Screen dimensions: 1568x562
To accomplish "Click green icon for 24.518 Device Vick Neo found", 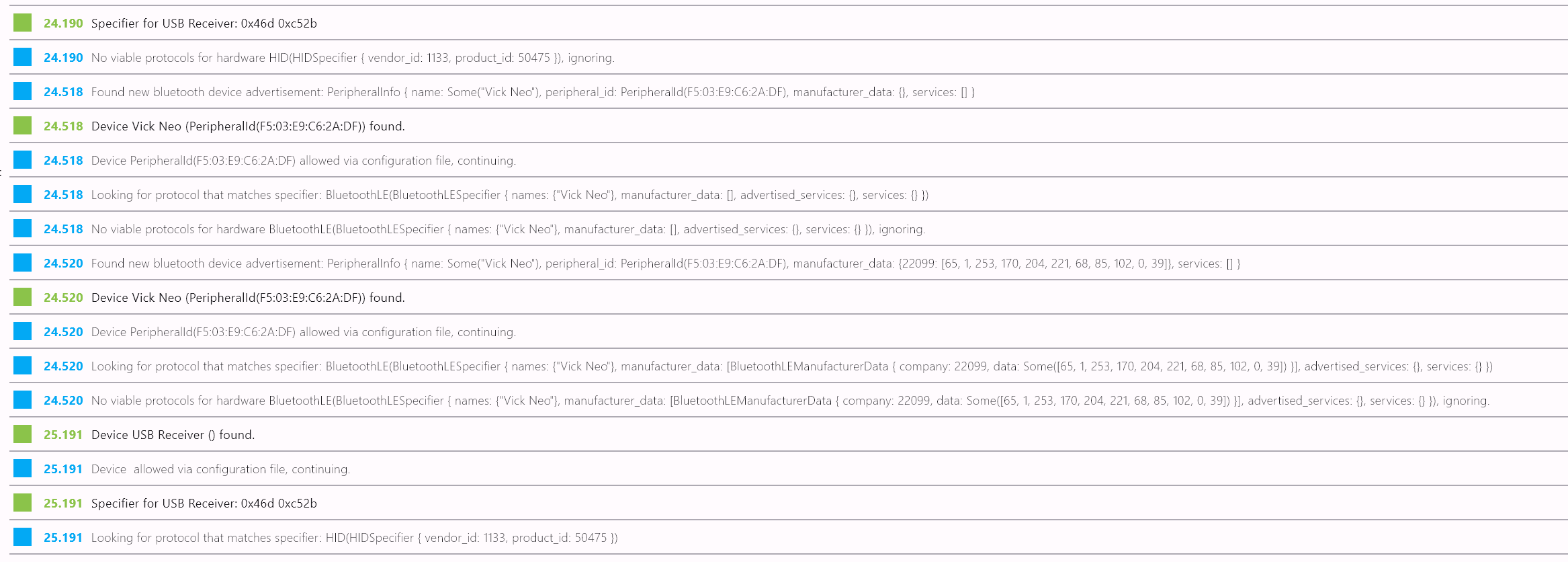I will [x=22, y=126].
